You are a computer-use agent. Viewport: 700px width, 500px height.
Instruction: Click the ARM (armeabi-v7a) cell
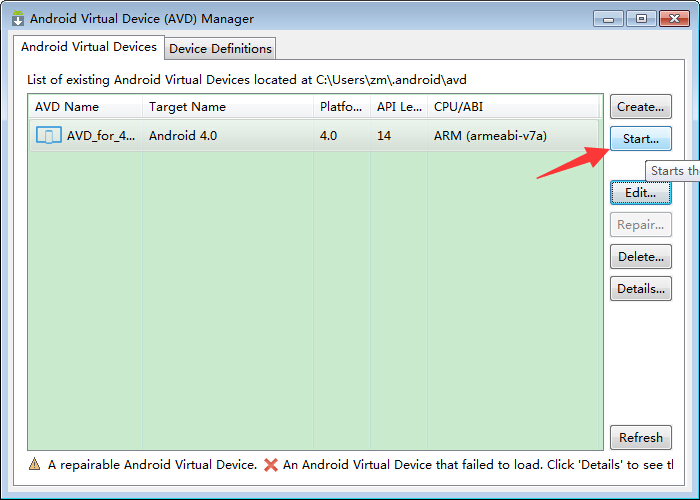point(490,136)
